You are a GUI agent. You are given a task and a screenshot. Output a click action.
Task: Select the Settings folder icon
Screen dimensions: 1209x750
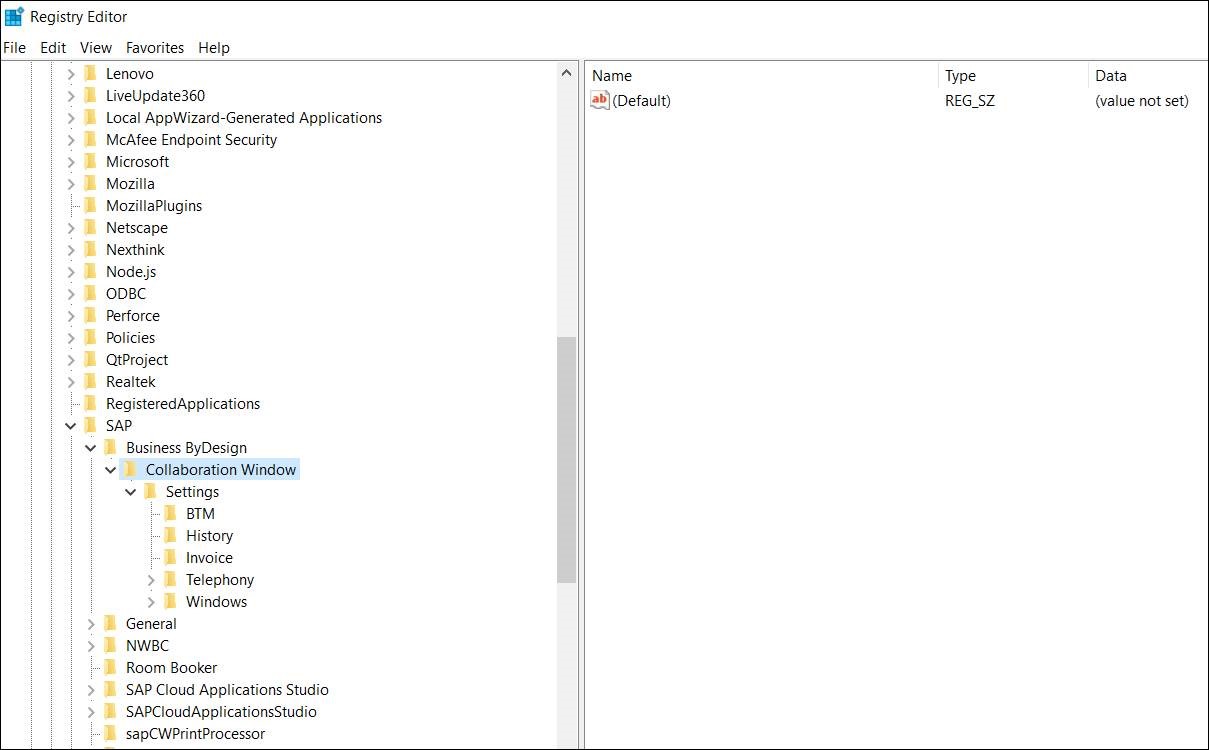coord(151,491)
